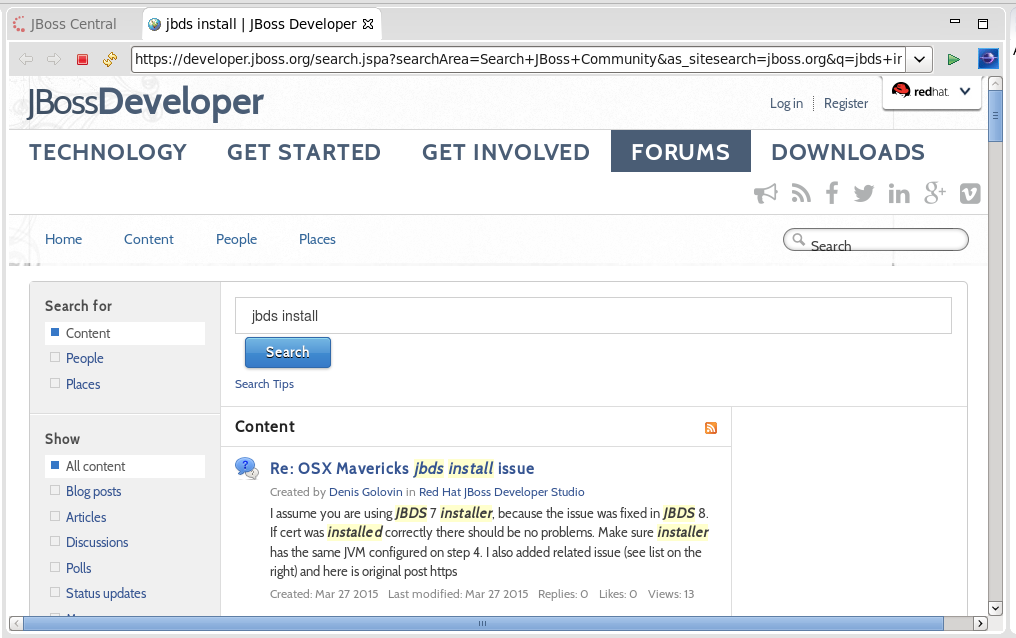Stop page loading with red stop icon
This screenshot has height=638, width=1016.
(82, 60)
